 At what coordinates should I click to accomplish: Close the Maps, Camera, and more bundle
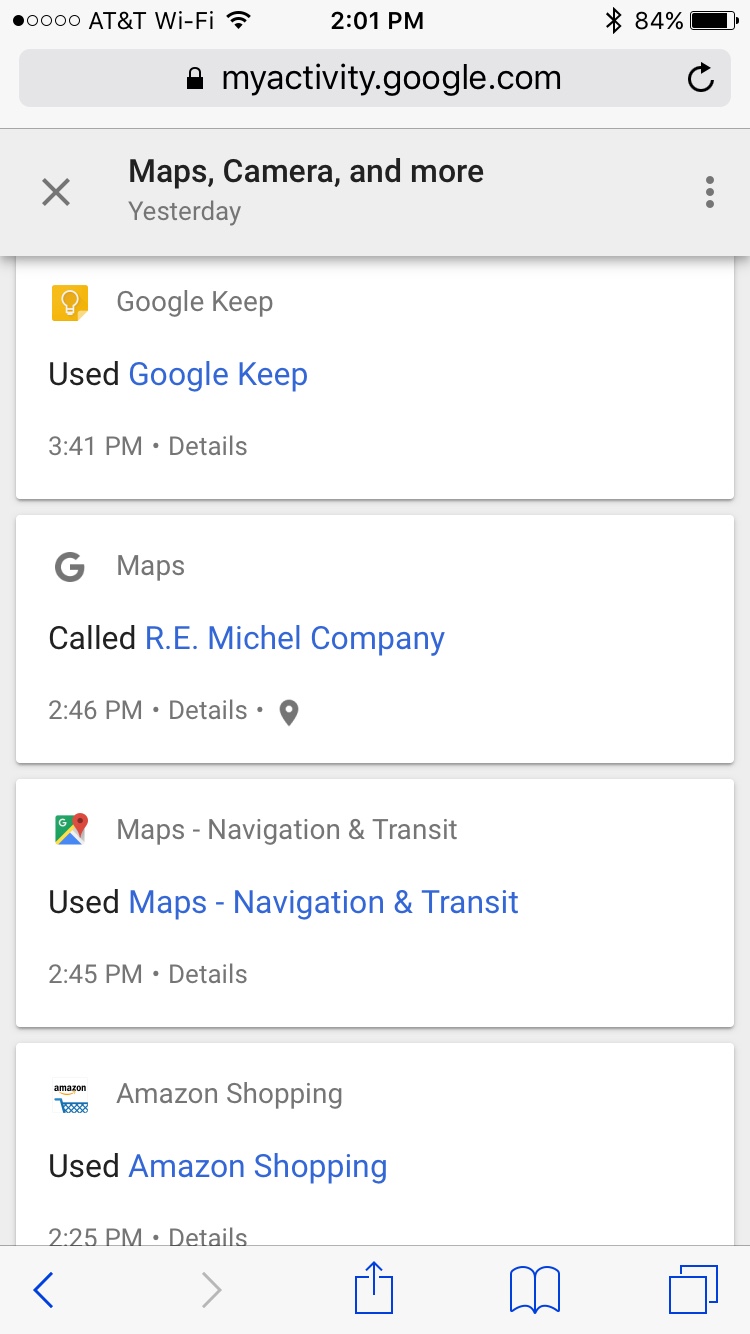pos(56,192)
